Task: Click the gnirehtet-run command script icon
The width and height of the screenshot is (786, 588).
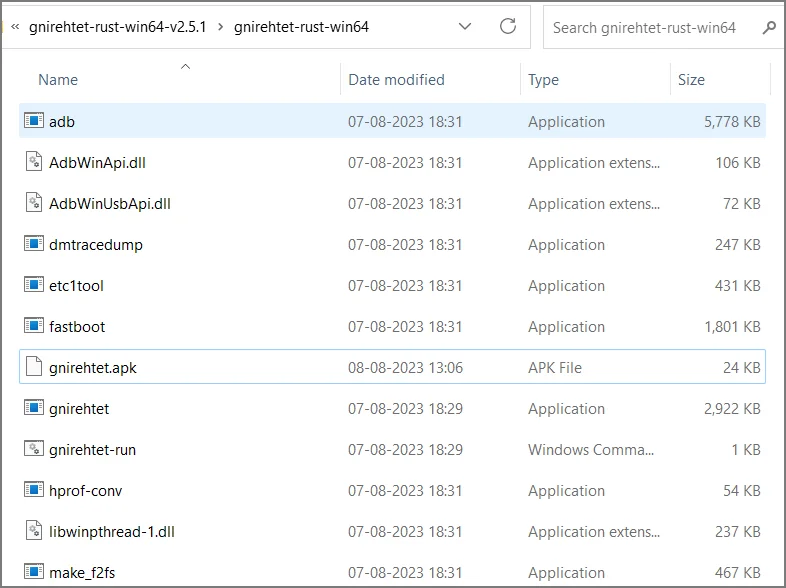Action: (34, 448)
